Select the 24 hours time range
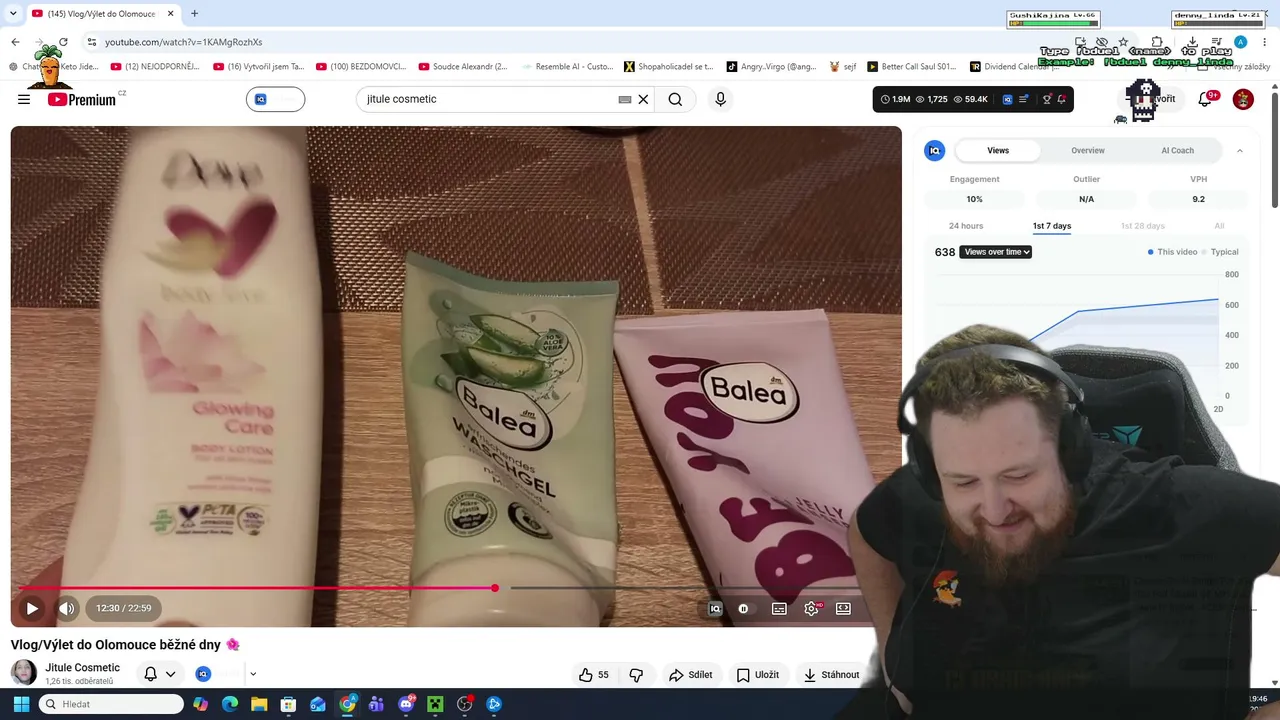Viewport: 1280px width, 720px height. [966, 226]
